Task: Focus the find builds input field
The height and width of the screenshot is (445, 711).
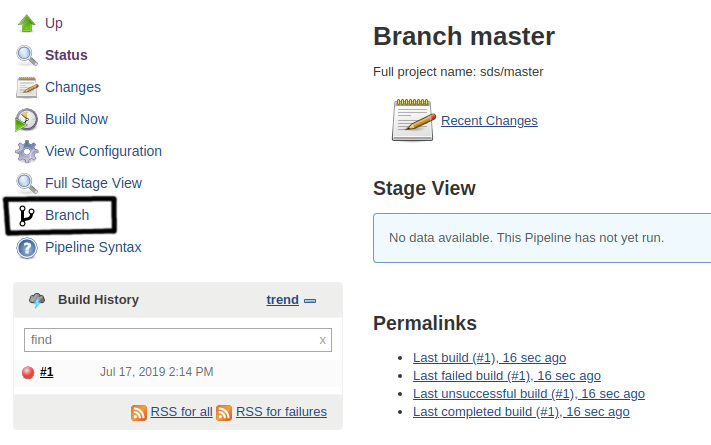Action: pyautogui.click(x=178, y=340)
